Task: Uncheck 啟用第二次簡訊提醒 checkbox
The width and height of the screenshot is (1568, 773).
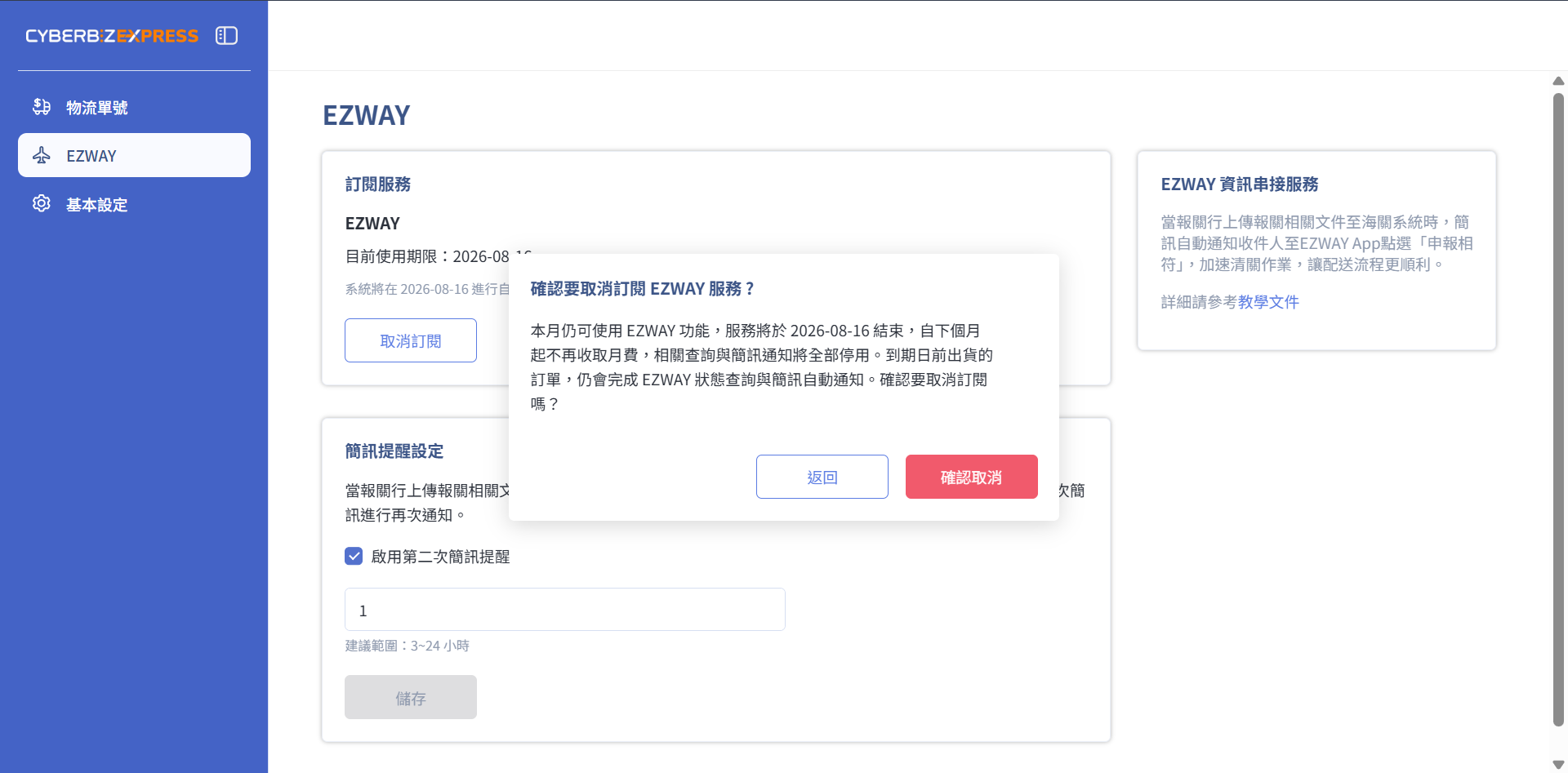Action: coord(354,557)
